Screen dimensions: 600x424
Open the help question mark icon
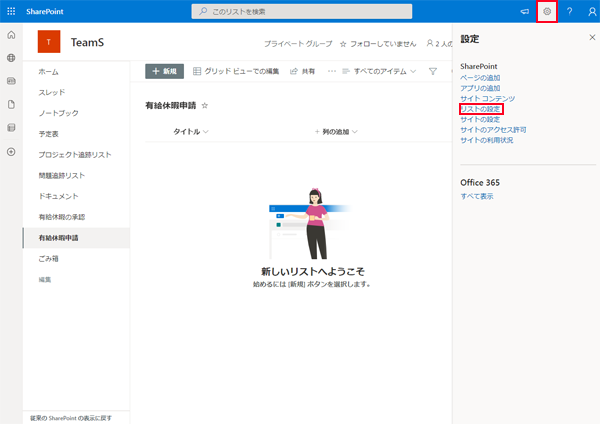click(569, 11)
